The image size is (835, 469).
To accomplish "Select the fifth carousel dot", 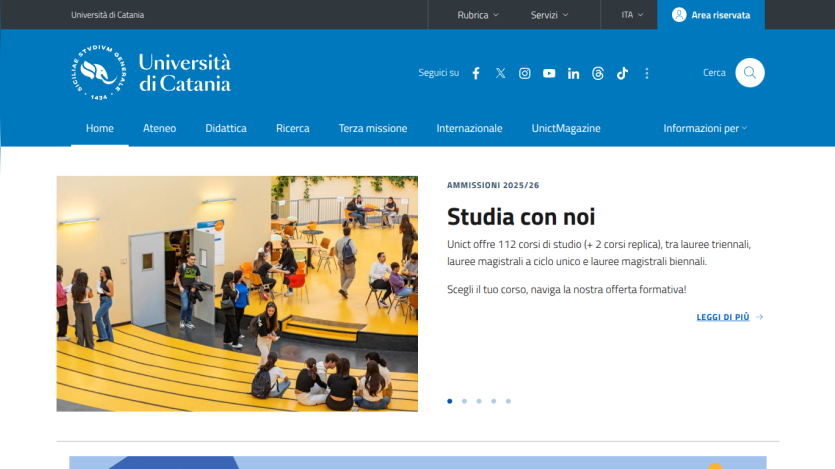I will pyautogui.click(x=509, y=401).
